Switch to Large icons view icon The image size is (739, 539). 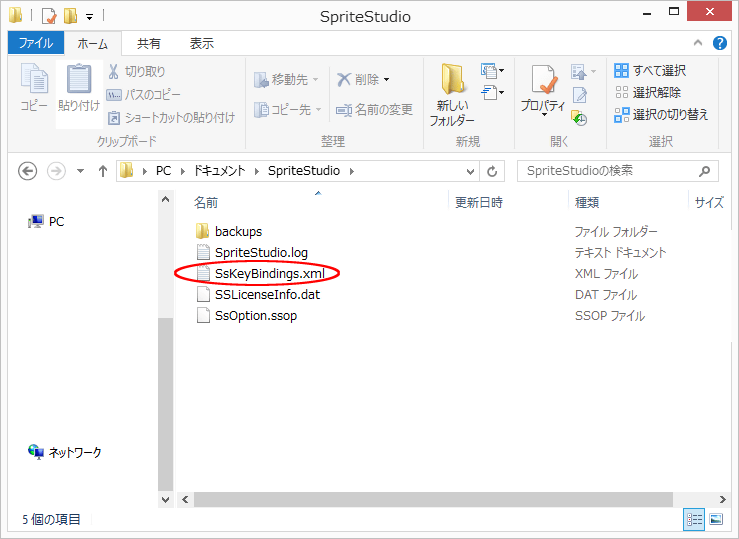tap(716, 519)
